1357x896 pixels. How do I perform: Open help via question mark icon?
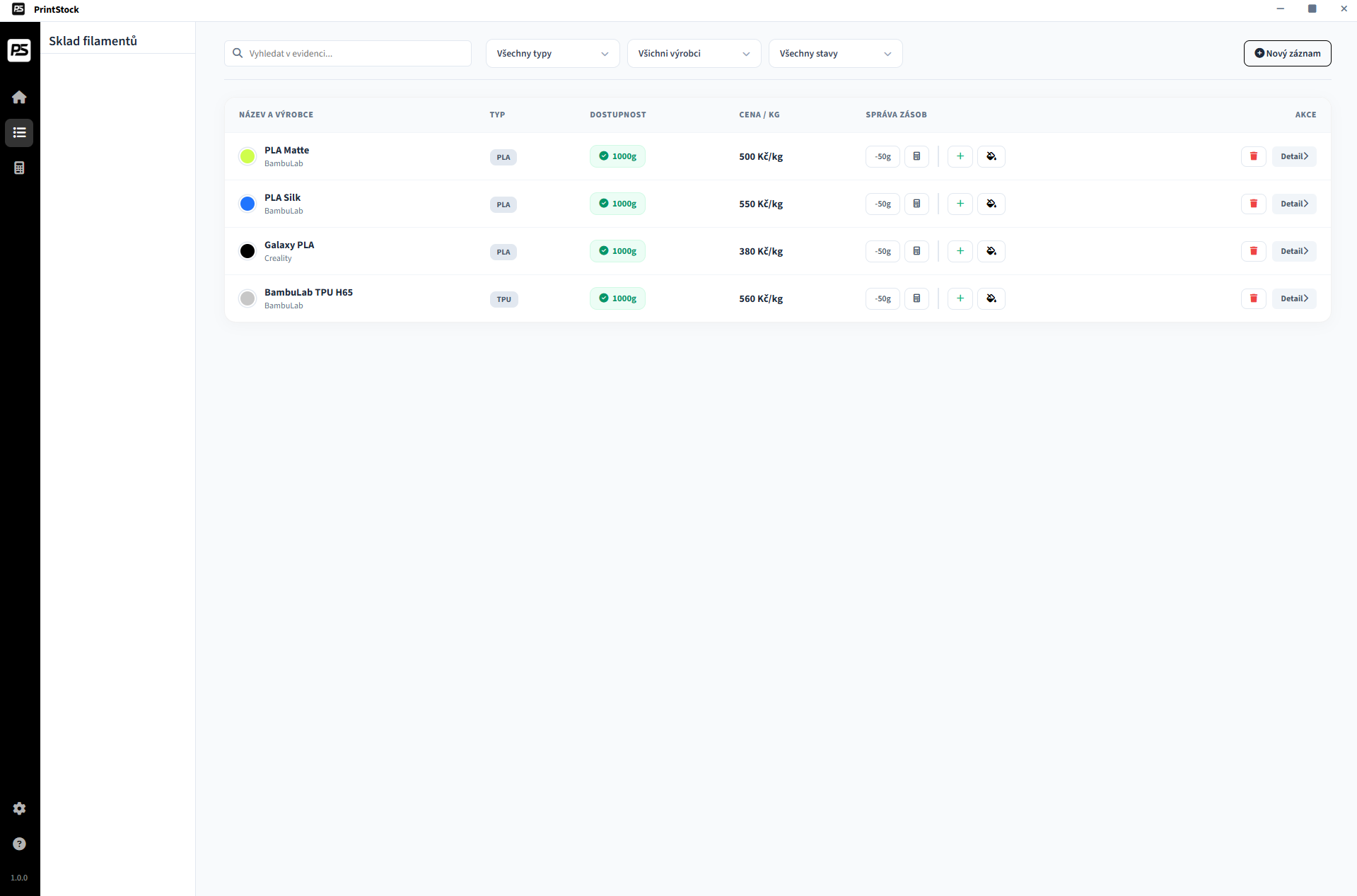[x=19, y=844]
